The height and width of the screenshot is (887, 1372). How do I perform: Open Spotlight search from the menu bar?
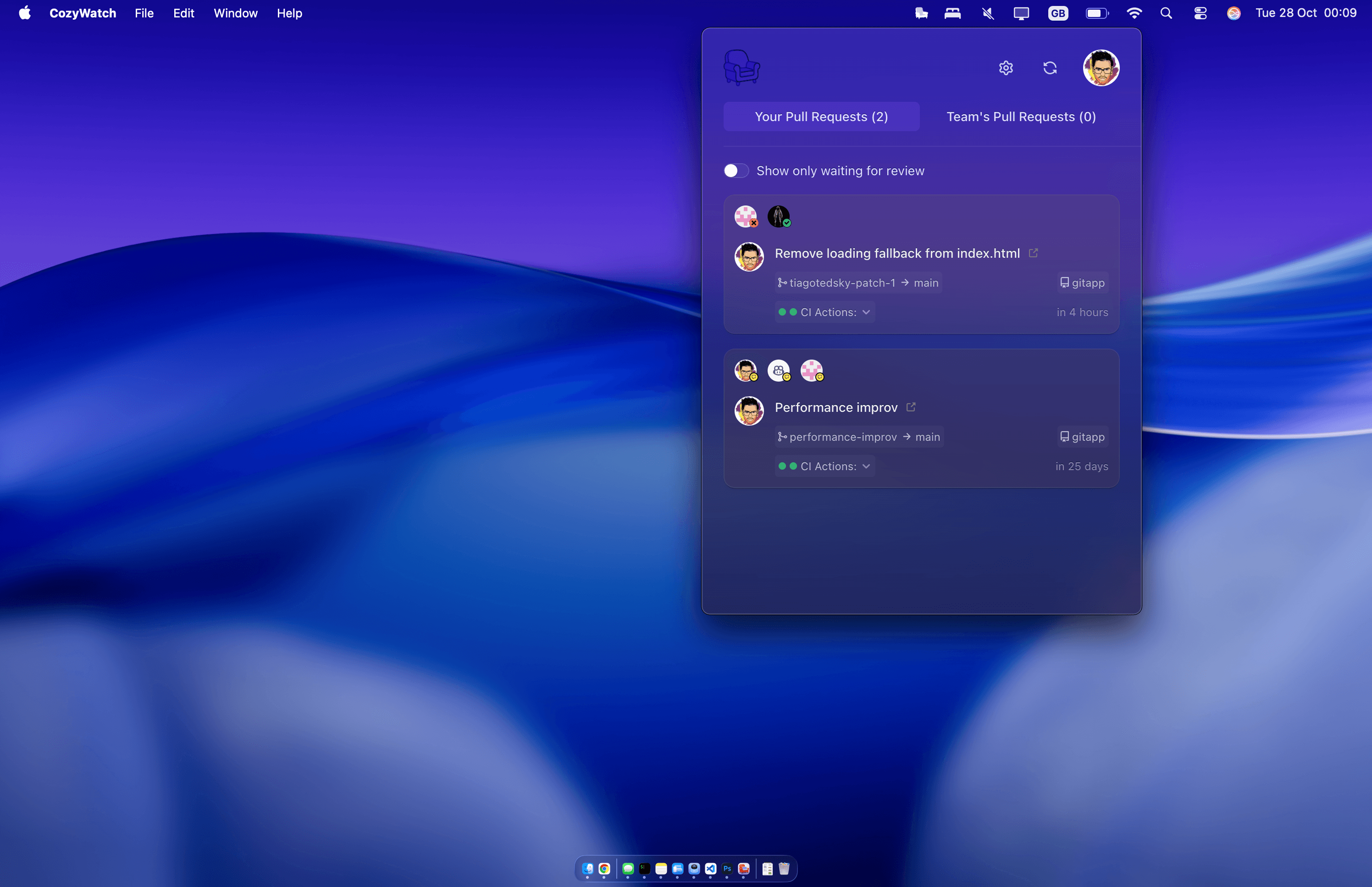tap(1166, 13)
